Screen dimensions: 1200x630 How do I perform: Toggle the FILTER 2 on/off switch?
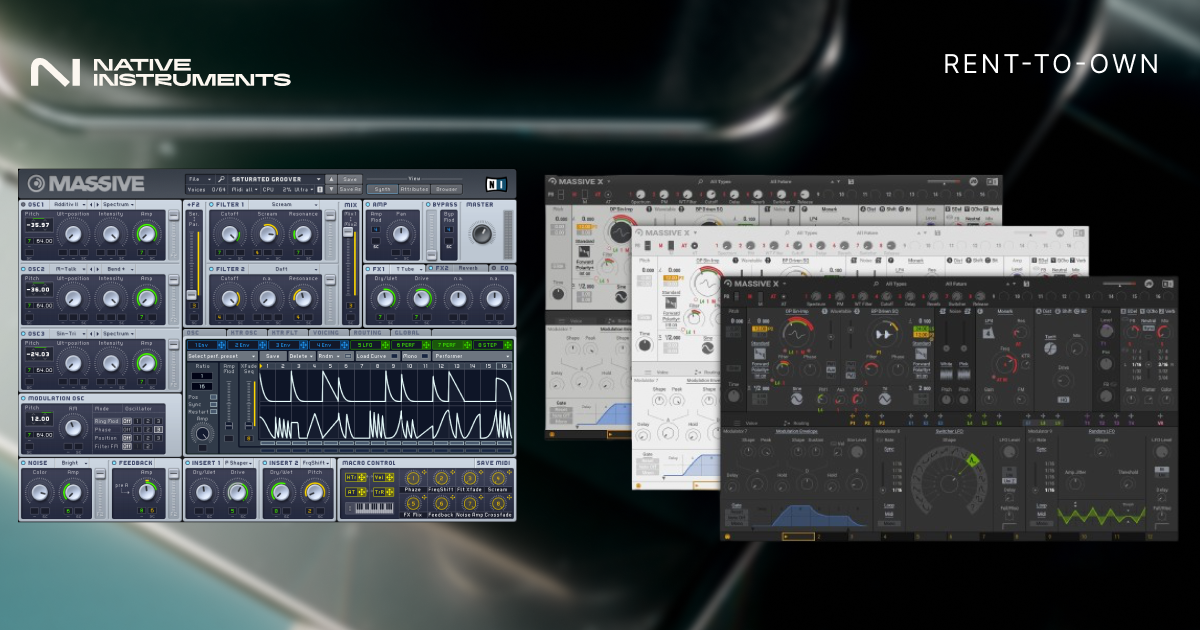211,269
